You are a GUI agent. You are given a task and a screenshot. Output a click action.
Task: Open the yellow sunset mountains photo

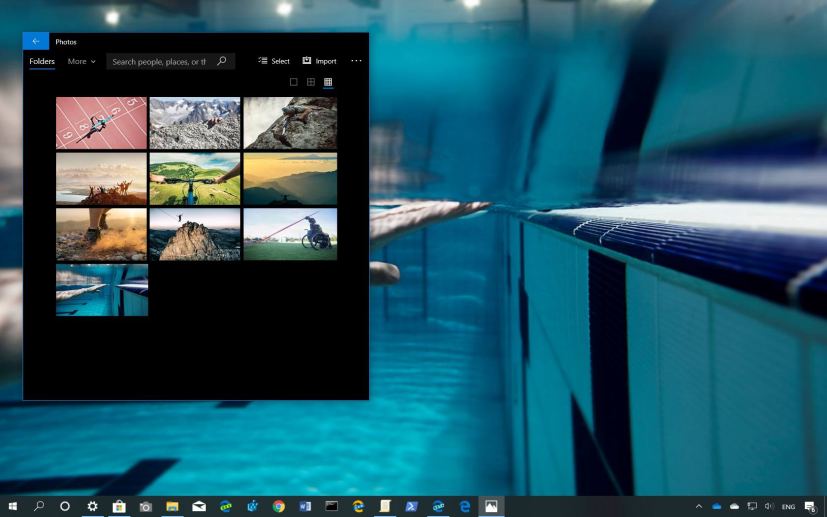(290, 179)
